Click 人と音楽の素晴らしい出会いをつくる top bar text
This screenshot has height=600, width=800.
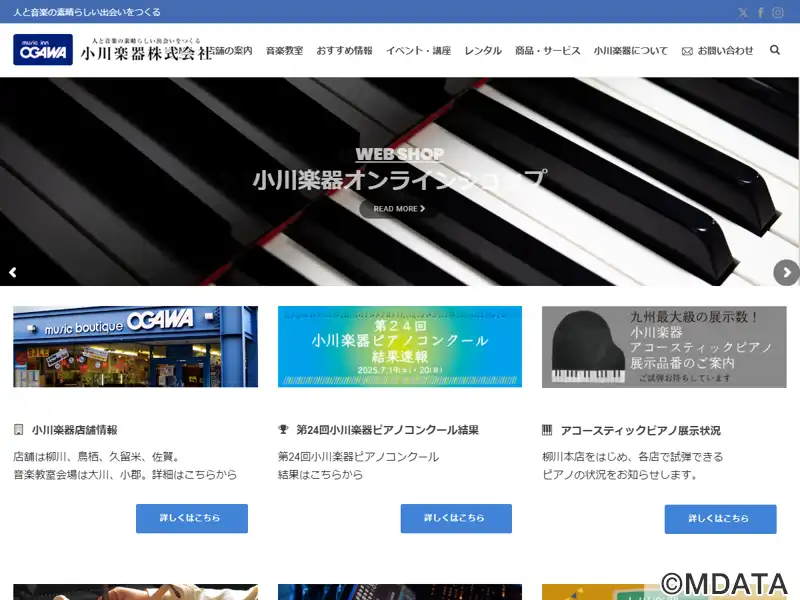[87, 12]
